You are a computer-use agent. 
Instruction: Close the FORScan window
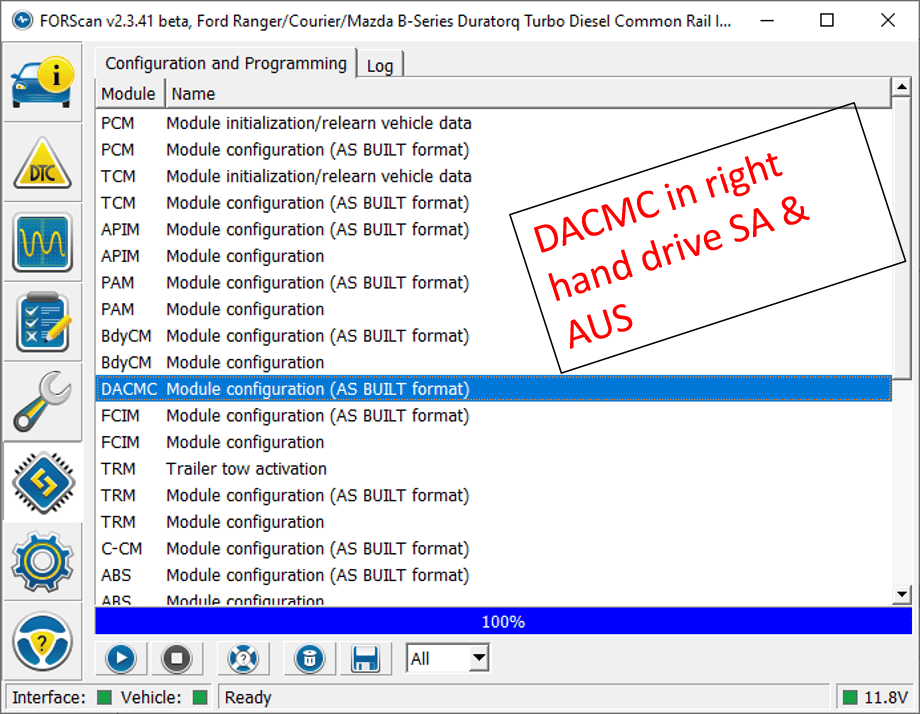888,21
